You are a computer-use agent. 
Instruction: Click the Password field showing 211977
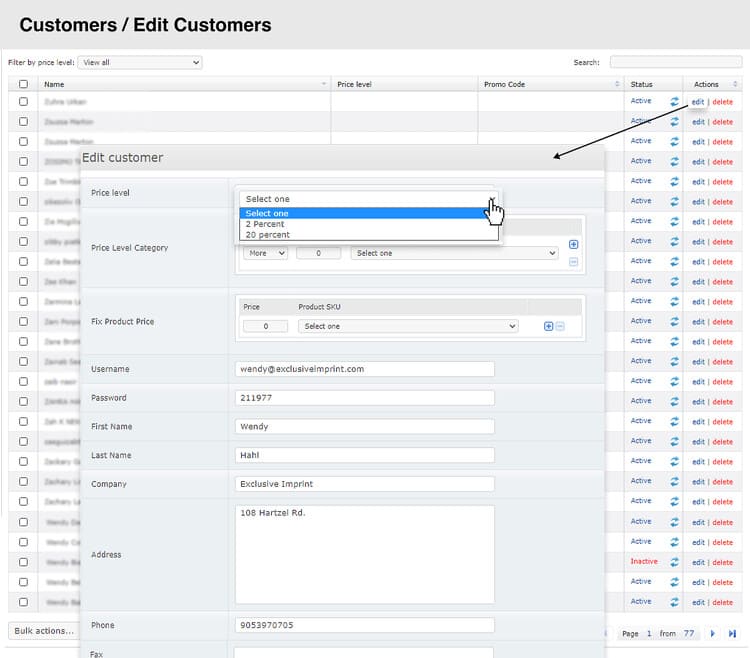(x=364, y=398)
